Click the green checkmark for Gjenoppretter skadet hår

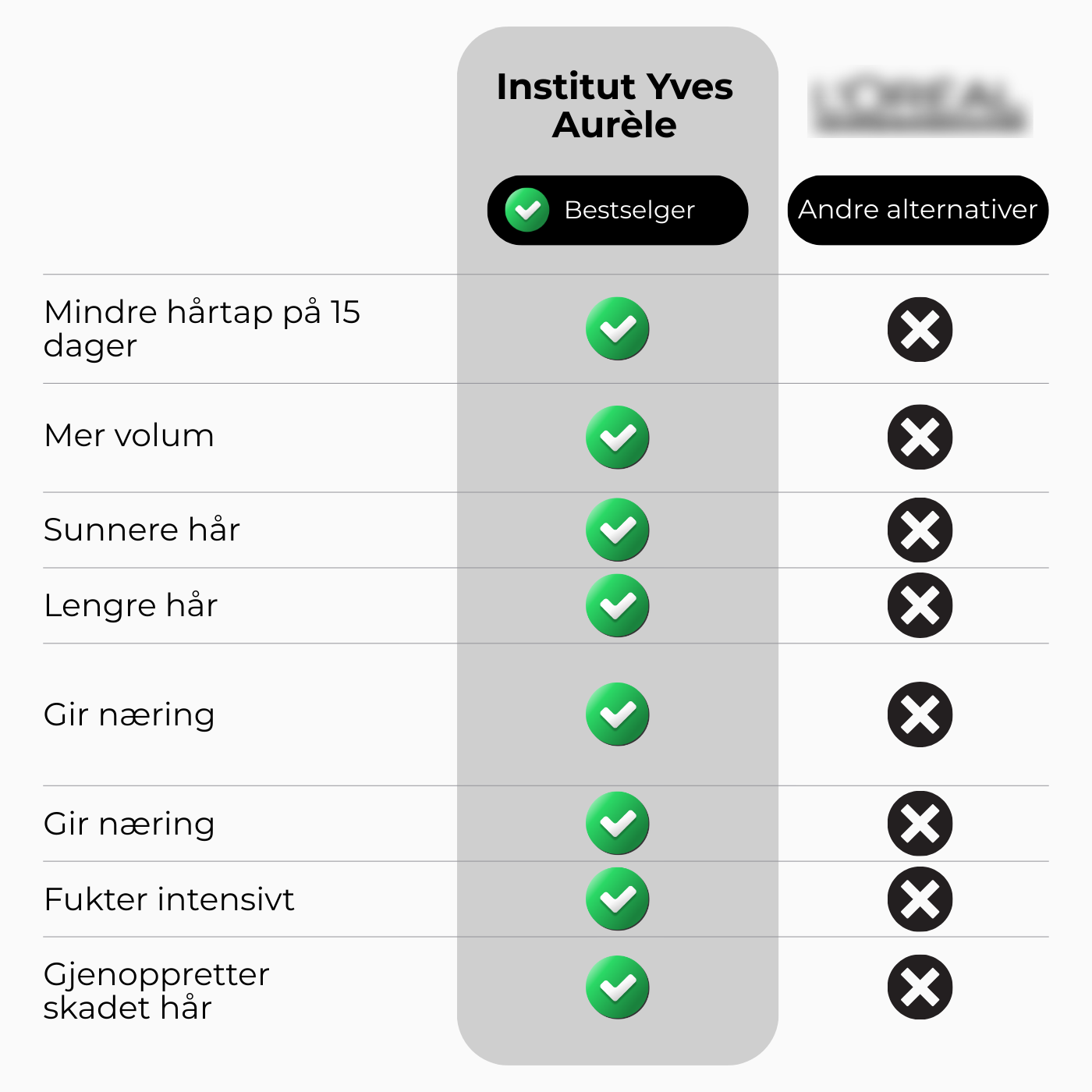(x=617, y=987)
